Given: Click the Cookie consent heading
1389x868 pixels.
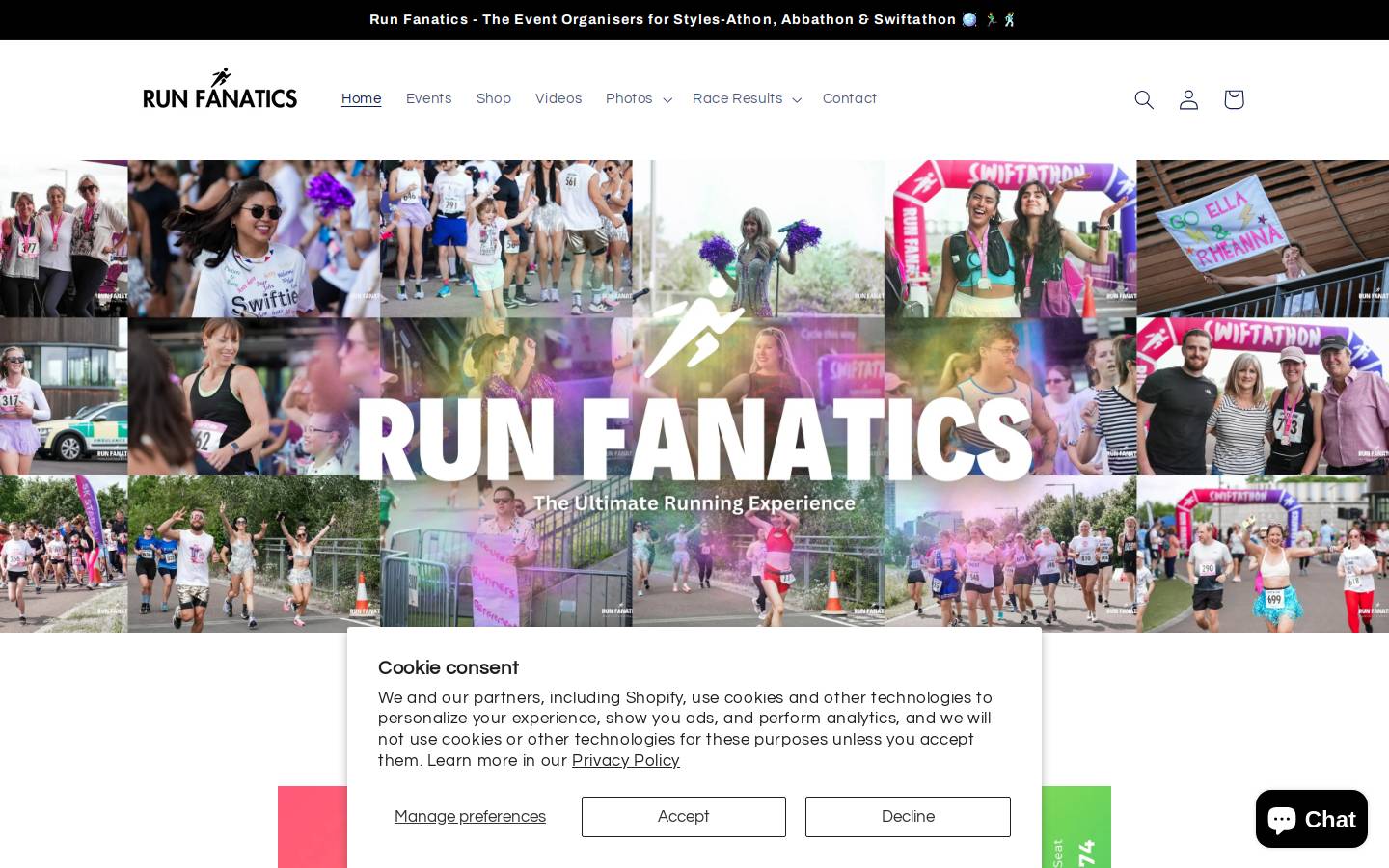Looking at the screenshot, I should point(449,667).
